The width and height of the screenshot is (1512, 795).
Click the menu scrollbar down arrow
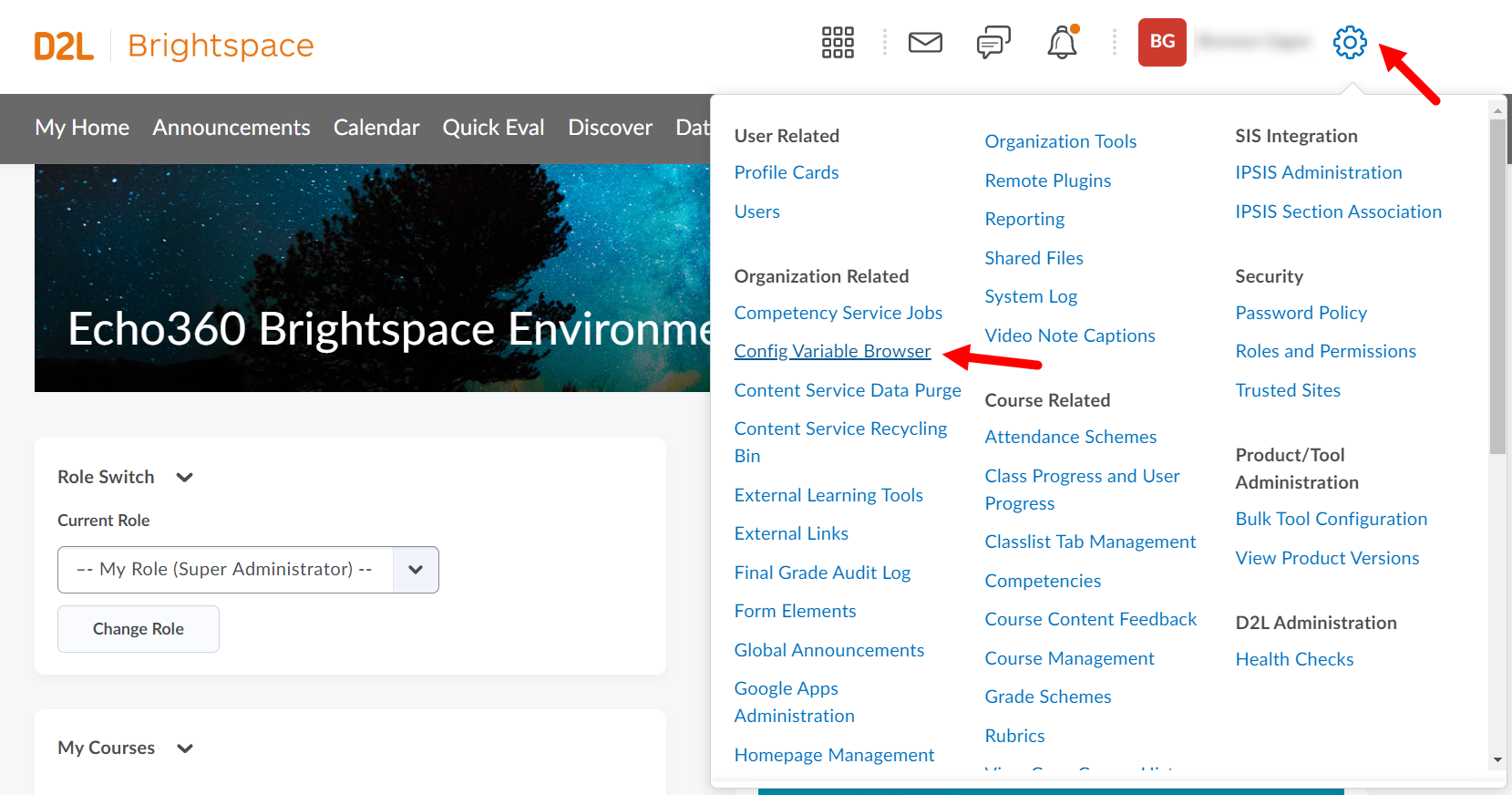[1497, 759]
